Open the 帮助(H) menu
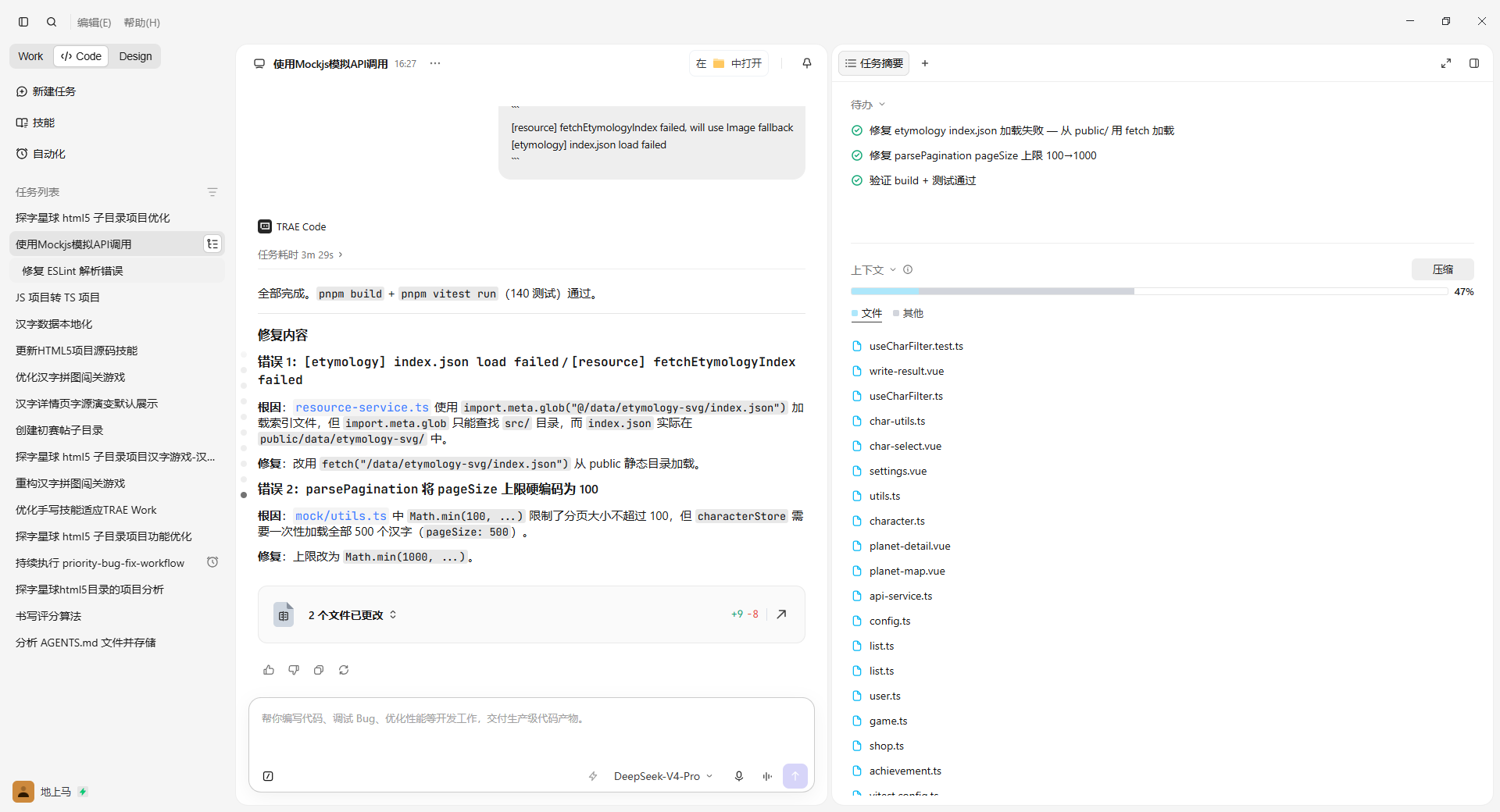Viewport: 1500px width, 812px height. click(x=141, y=23)
